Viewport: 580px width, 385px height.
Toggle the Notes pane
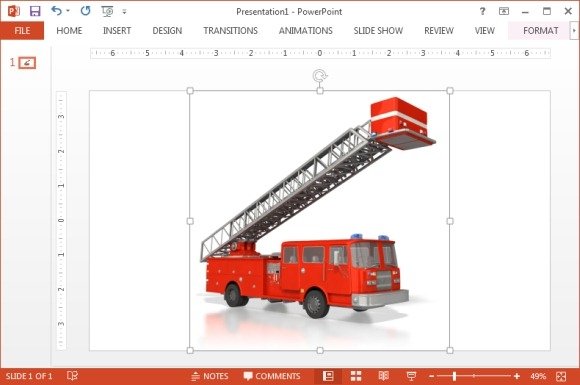pyautogui.click(x=210, y=376)
